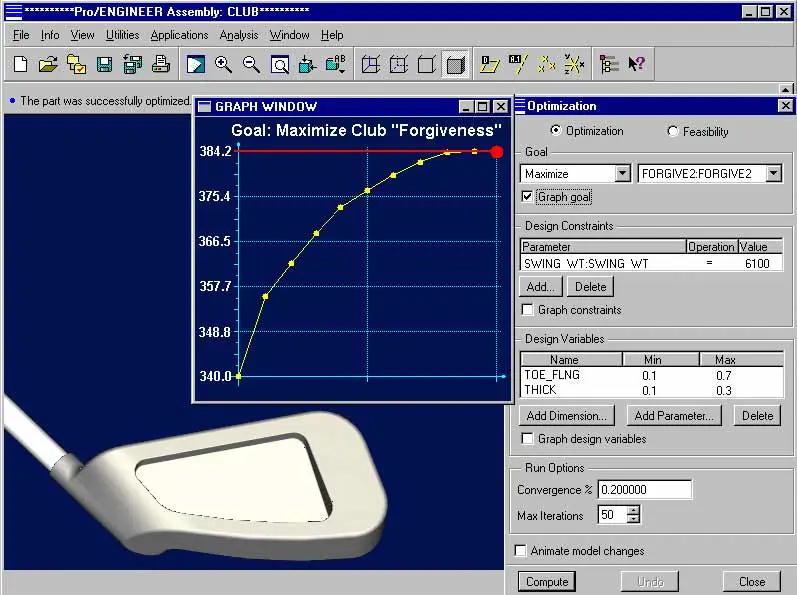This screenshot has width=797, height=595.
Task: Click the Close button in Optimization dialog
Action: pos(752,581)
